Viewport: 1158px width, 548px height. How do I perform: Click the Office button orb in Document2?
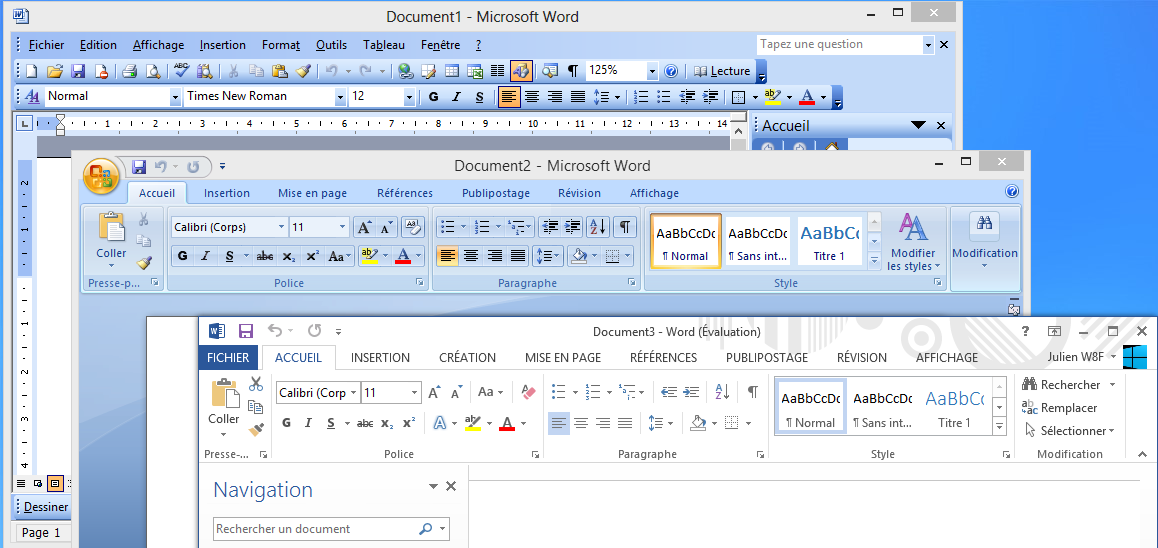100,177
